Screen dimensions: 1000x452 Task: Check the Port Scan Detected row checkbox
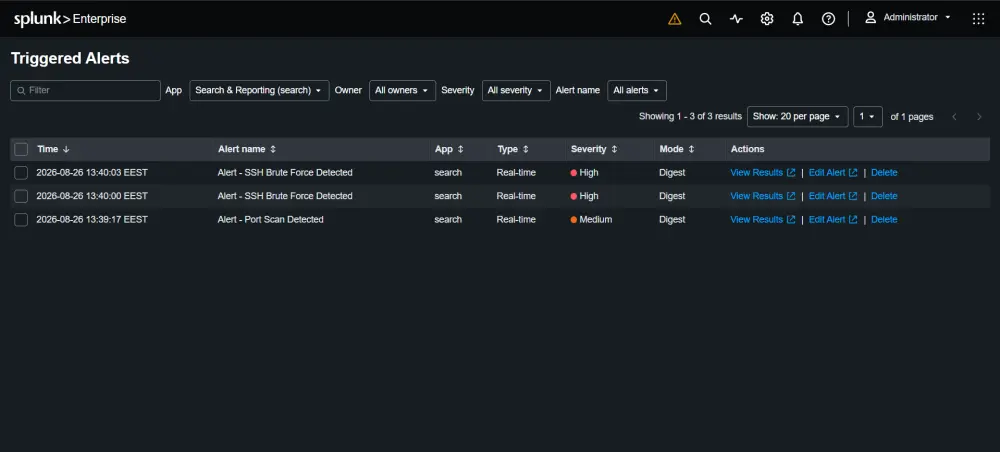21,220
